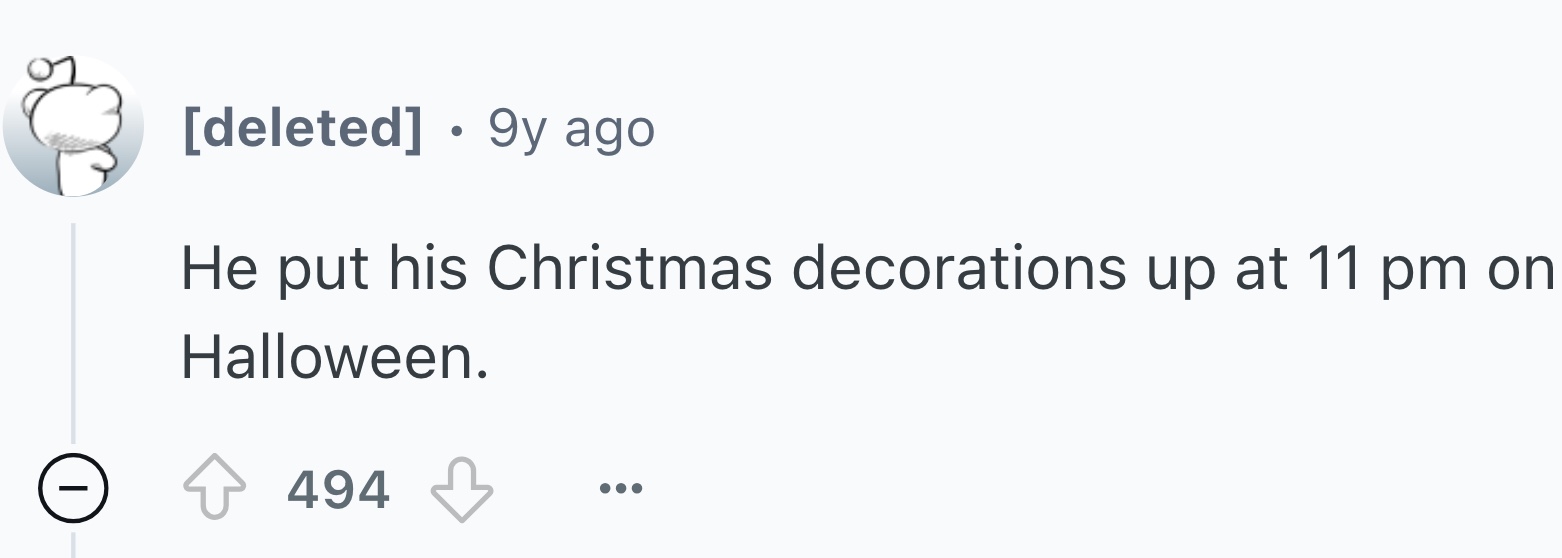Click the word "decorations" in the comment

coord(960,268)
